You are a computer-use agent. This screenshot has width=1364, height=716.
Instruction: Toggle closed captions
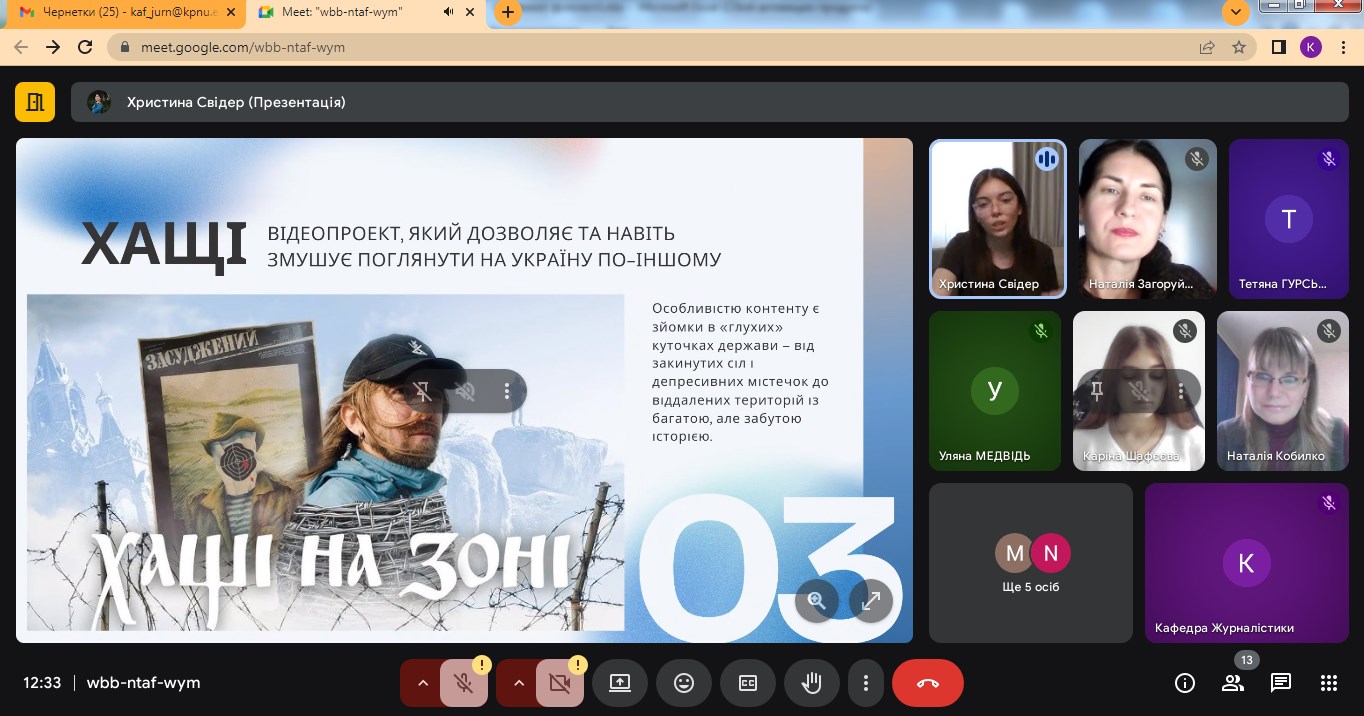point(748,683)
